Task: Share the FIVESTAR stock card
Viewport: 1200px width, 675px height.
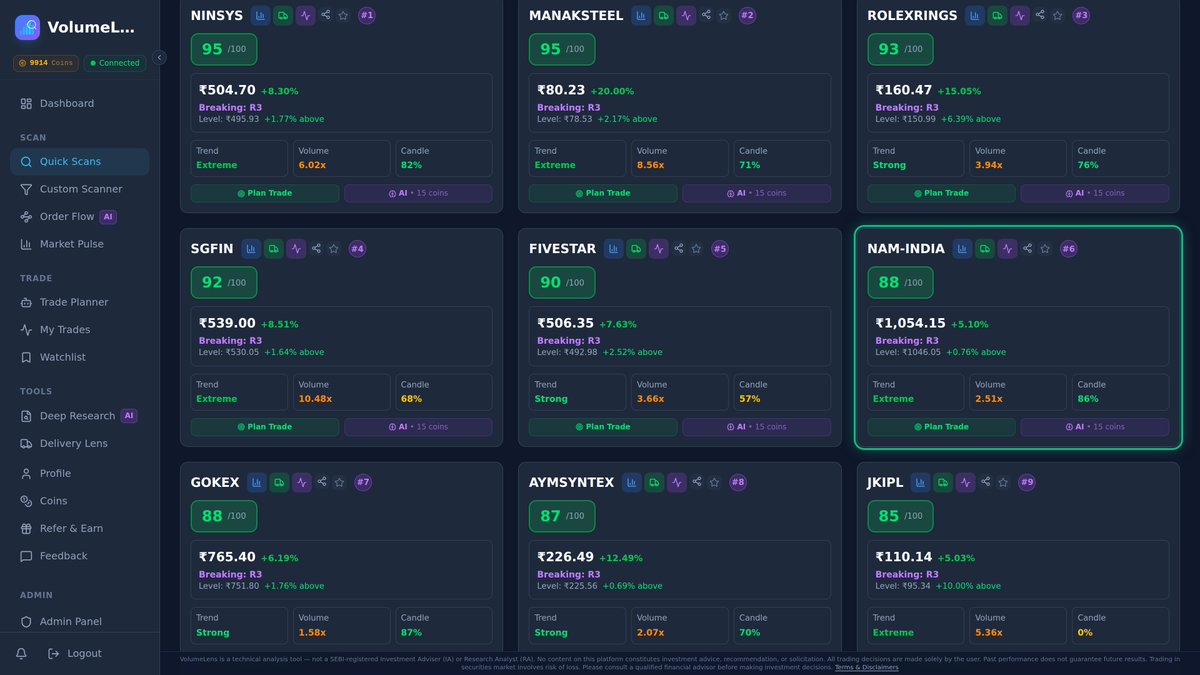Action: click(x=679, y=248)
